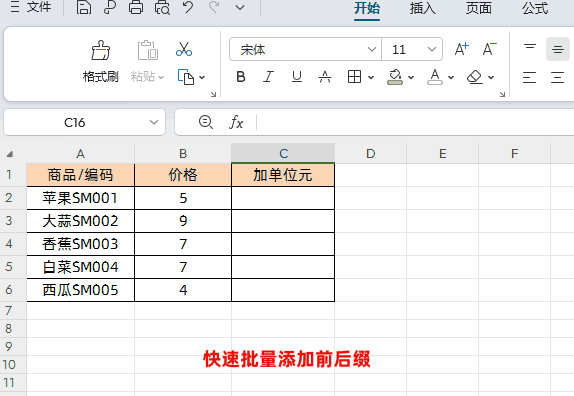Click price cell with value 4
The image size is (574, 396).
(183, 290)
